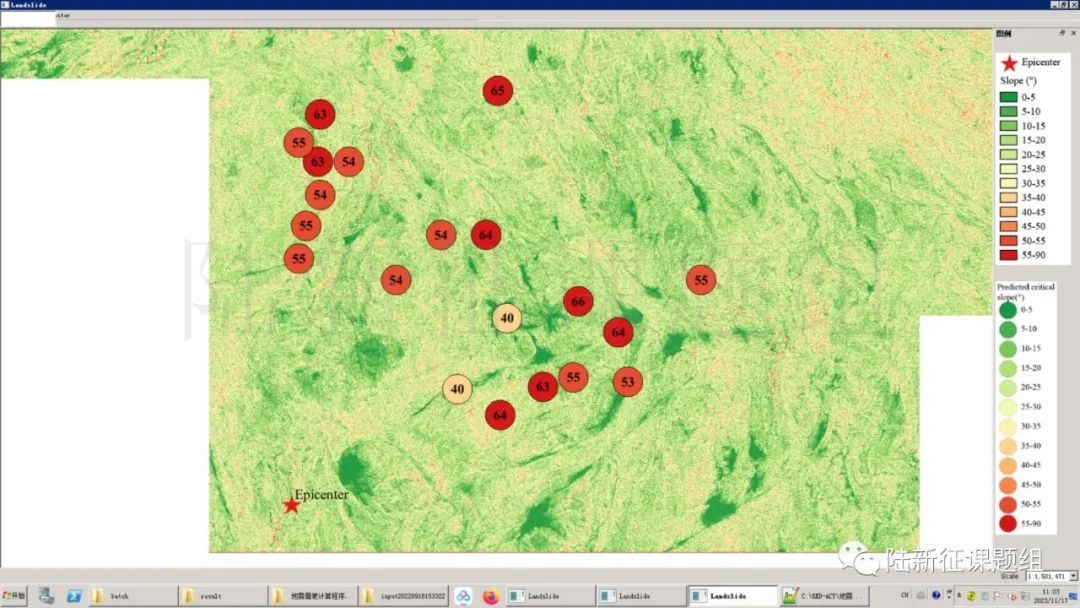
Task: Close the legend panel
Action: point(1073,33)
